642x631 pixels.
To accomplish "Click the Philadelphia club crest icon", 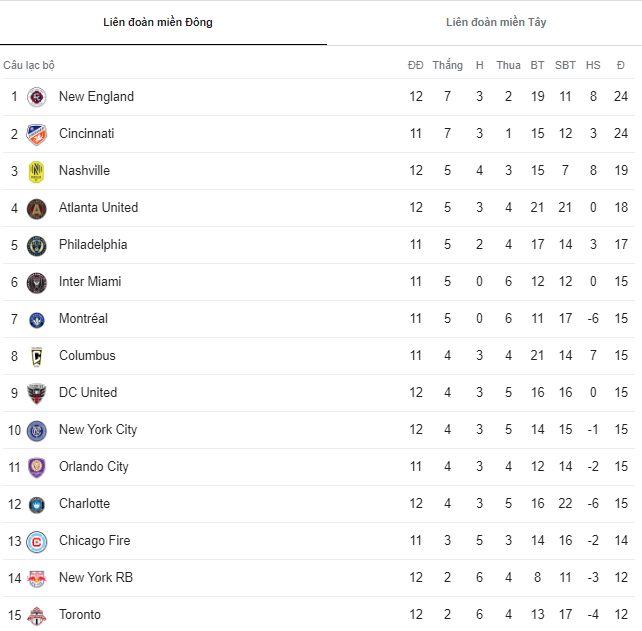I will [37, 245].
